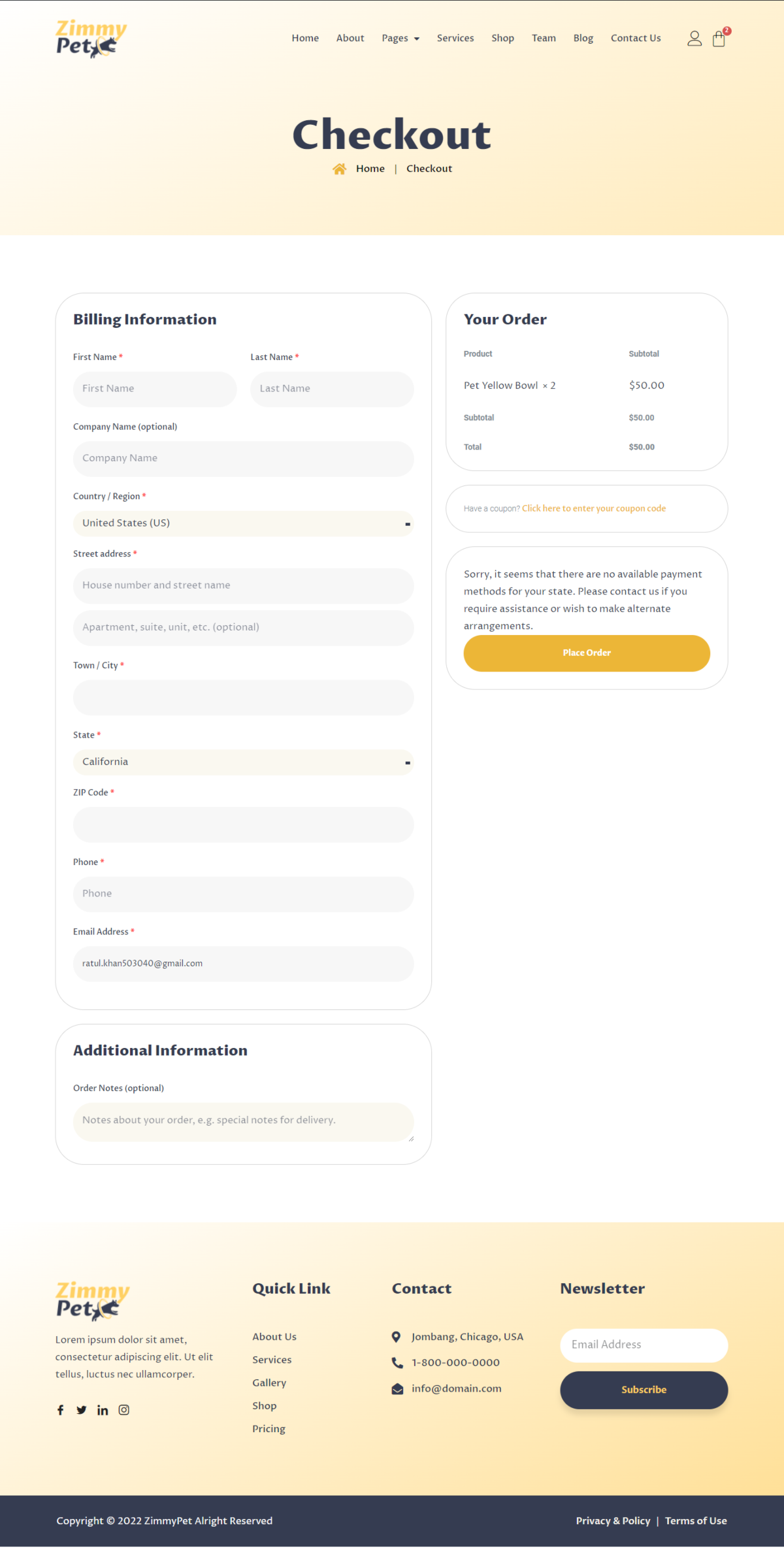
Task: Open the footer LinkedIn icon
Action: pyautogui.click(x=103, y=1410)
